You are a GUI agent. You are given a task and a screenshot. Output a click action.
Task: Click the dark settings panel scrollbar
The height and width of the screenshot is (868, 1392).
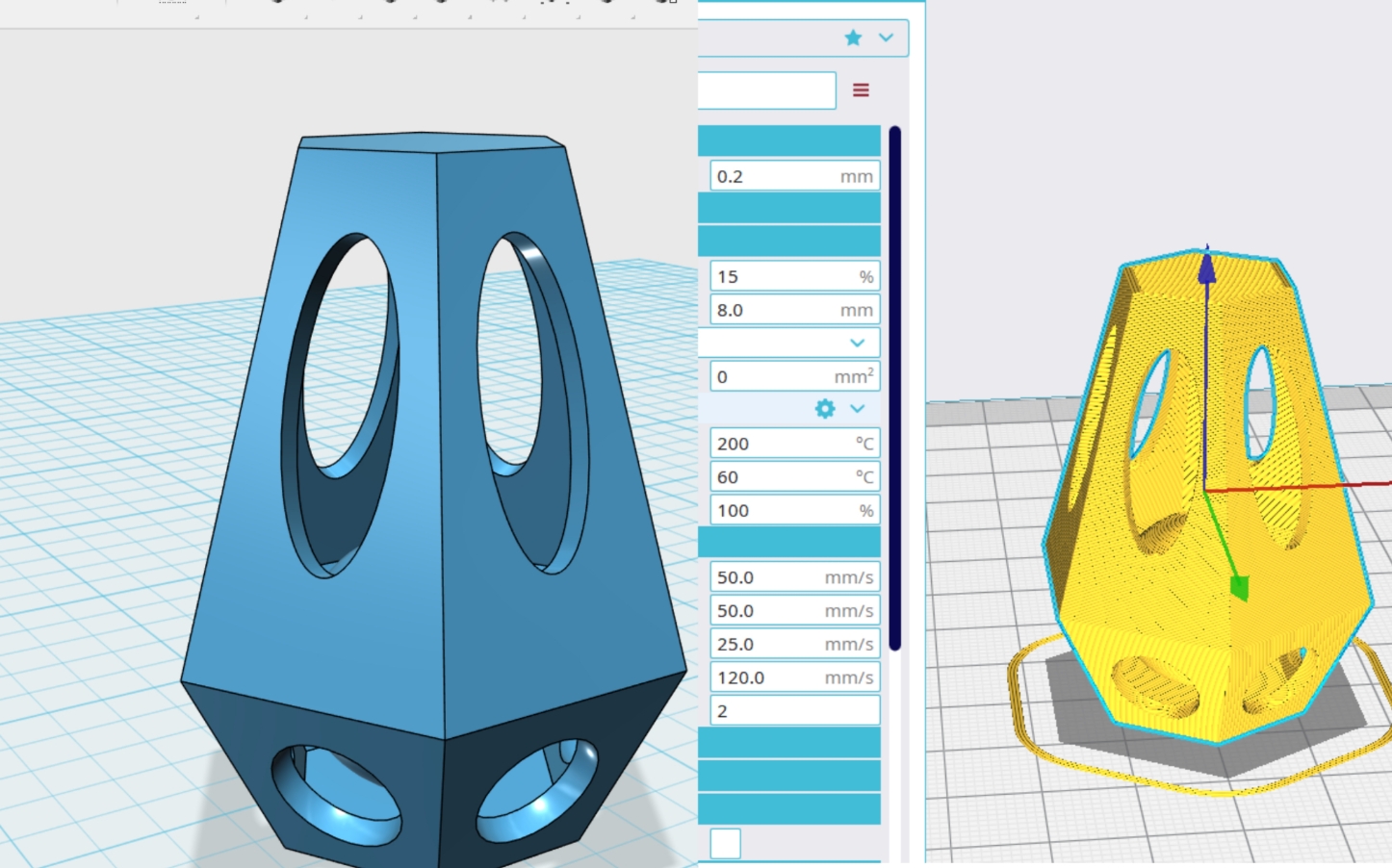[x=895, y=388]
